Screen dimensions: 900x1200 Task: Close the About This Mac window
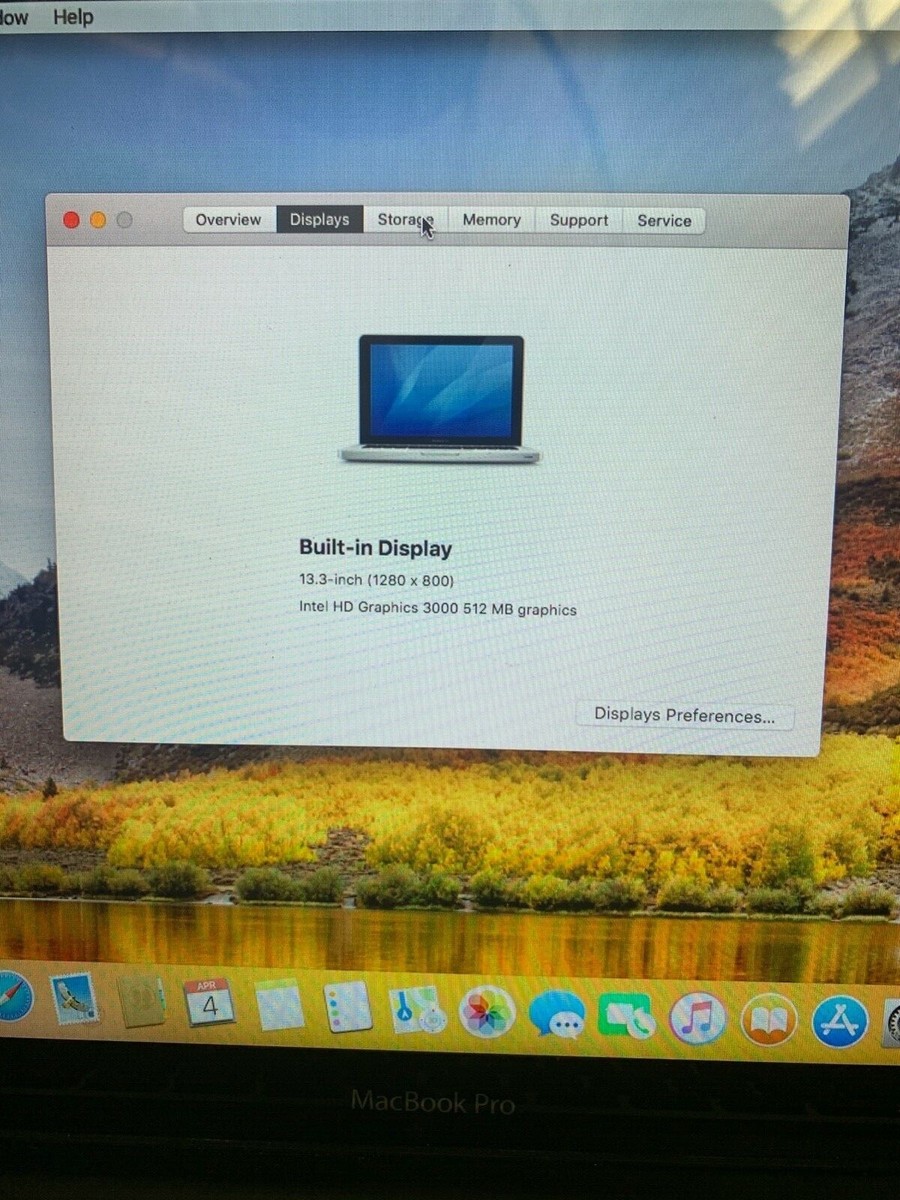pos(71,220)
